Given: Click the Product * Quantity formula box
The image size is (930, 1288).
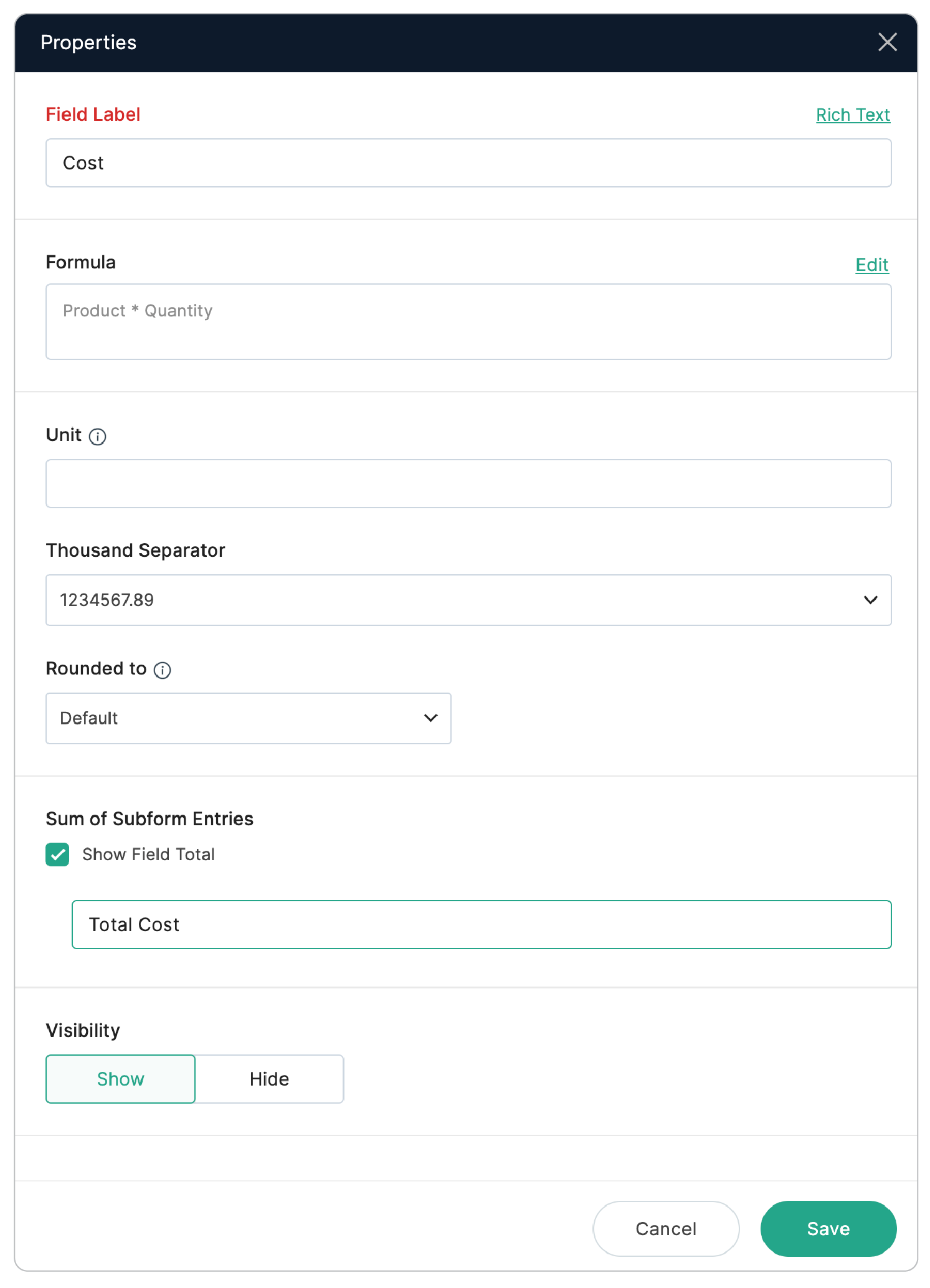Looking at the screenshot, I should pyautogui.click(x=467, y=321).
